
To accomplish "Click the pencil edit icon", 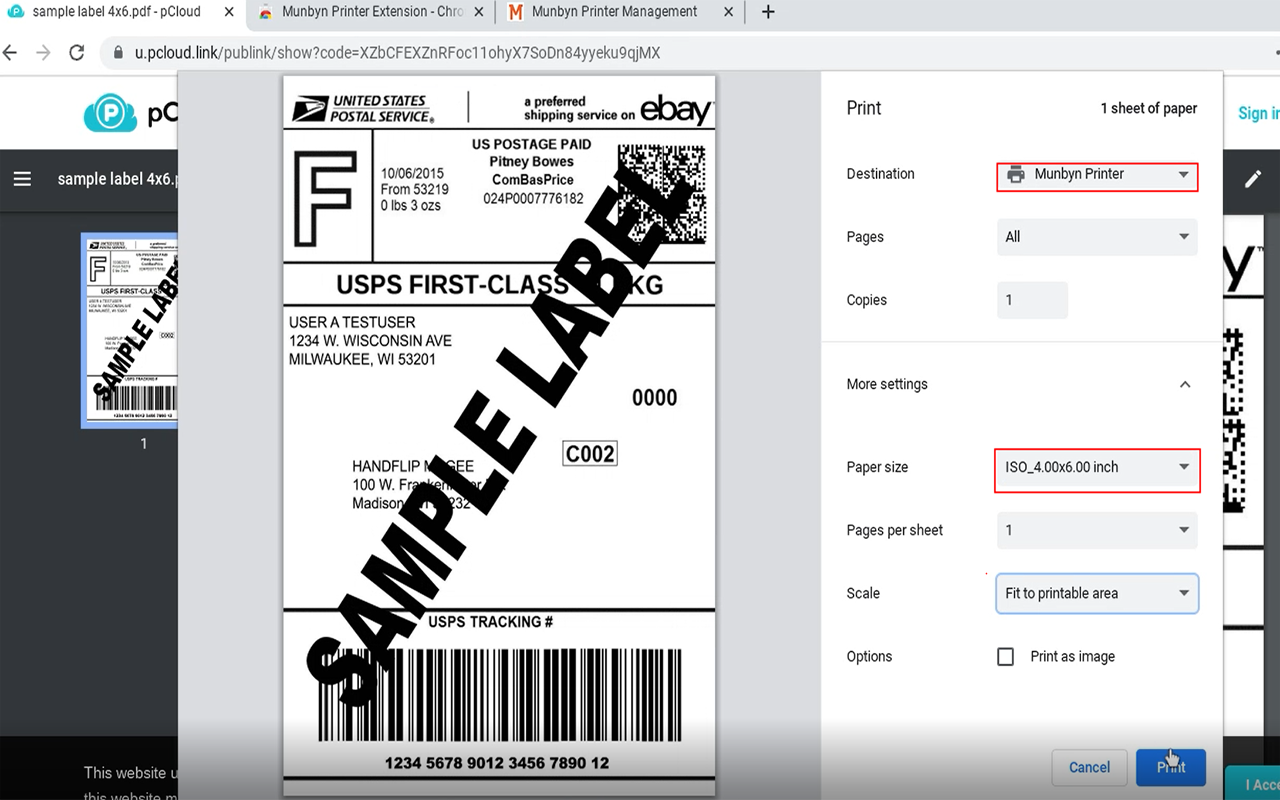I will click(x=1253, y=179).
